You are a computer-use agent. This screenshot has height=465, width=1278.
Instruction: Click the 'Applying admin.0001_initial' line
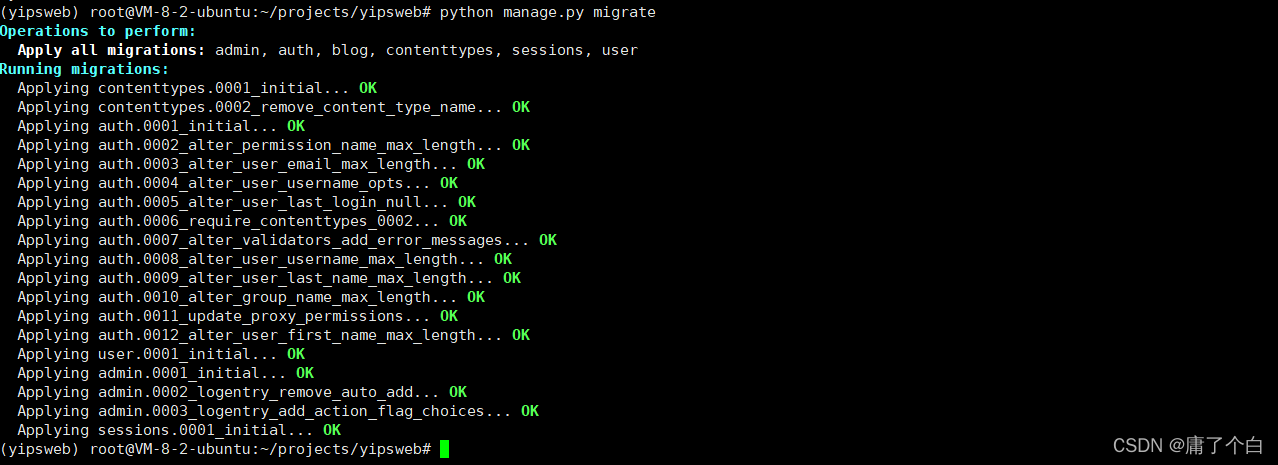(x=166, y=373)
